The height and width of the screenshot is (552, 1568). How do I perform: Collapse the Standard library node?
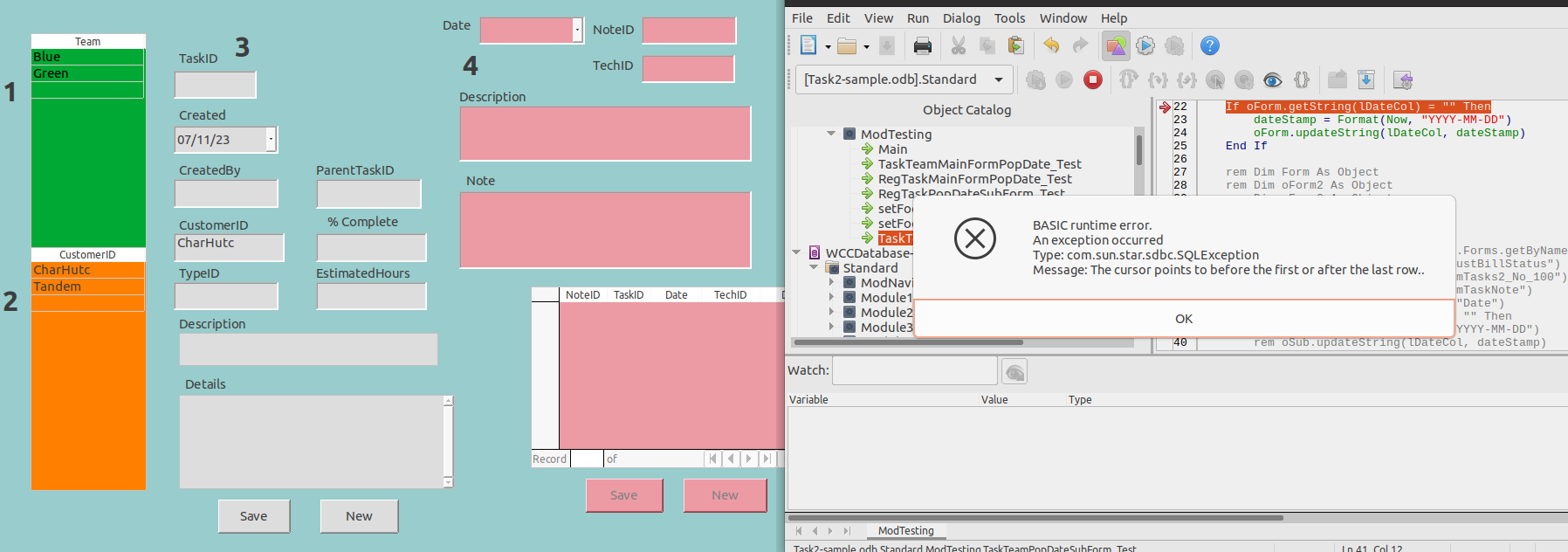click(814, 267)
